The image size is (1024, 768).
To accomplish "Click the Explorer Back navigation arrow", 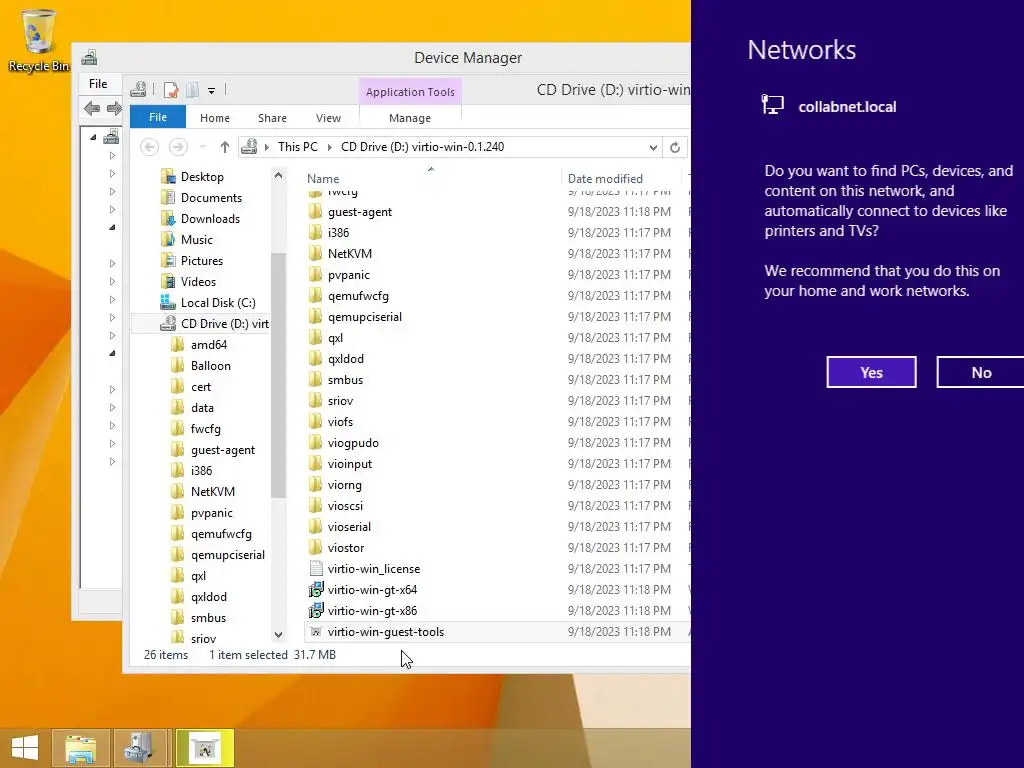I will [150, 147].
